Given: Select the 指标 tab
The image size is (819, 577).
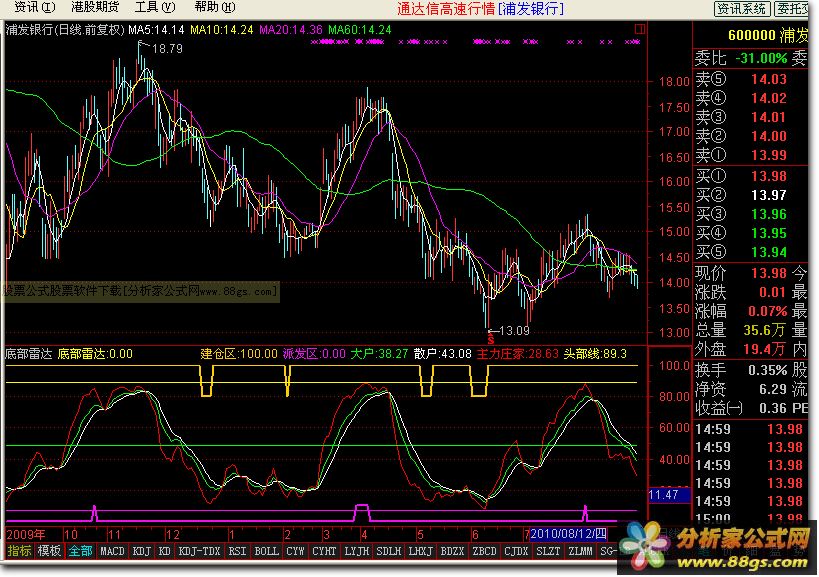Looking at the screenshot, I should tap(19, 550).
